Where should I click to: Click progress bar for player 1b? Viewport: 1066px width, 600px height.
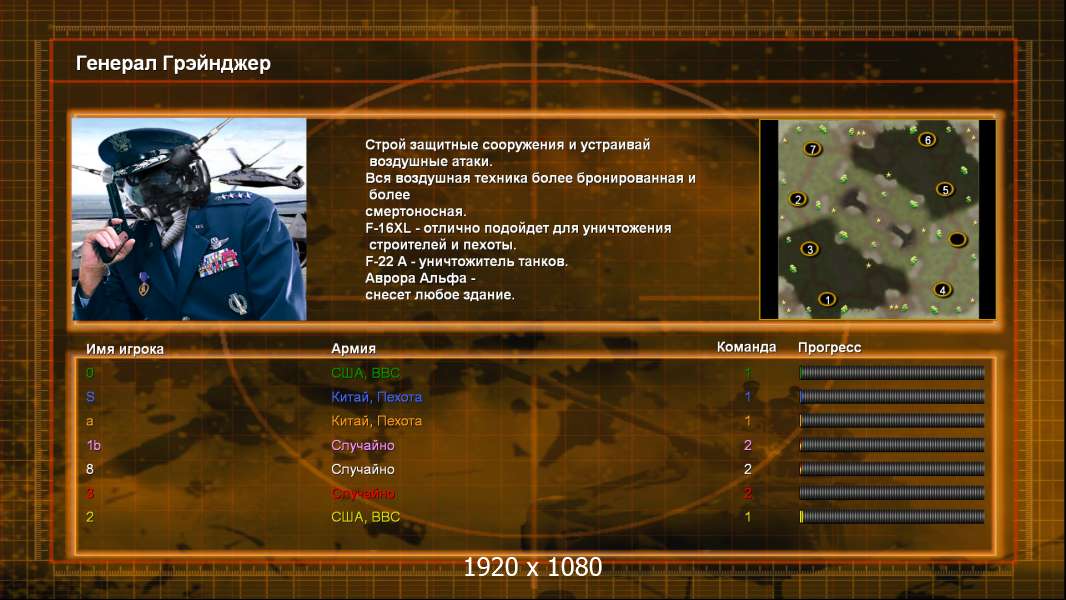[x=892, y=445]
